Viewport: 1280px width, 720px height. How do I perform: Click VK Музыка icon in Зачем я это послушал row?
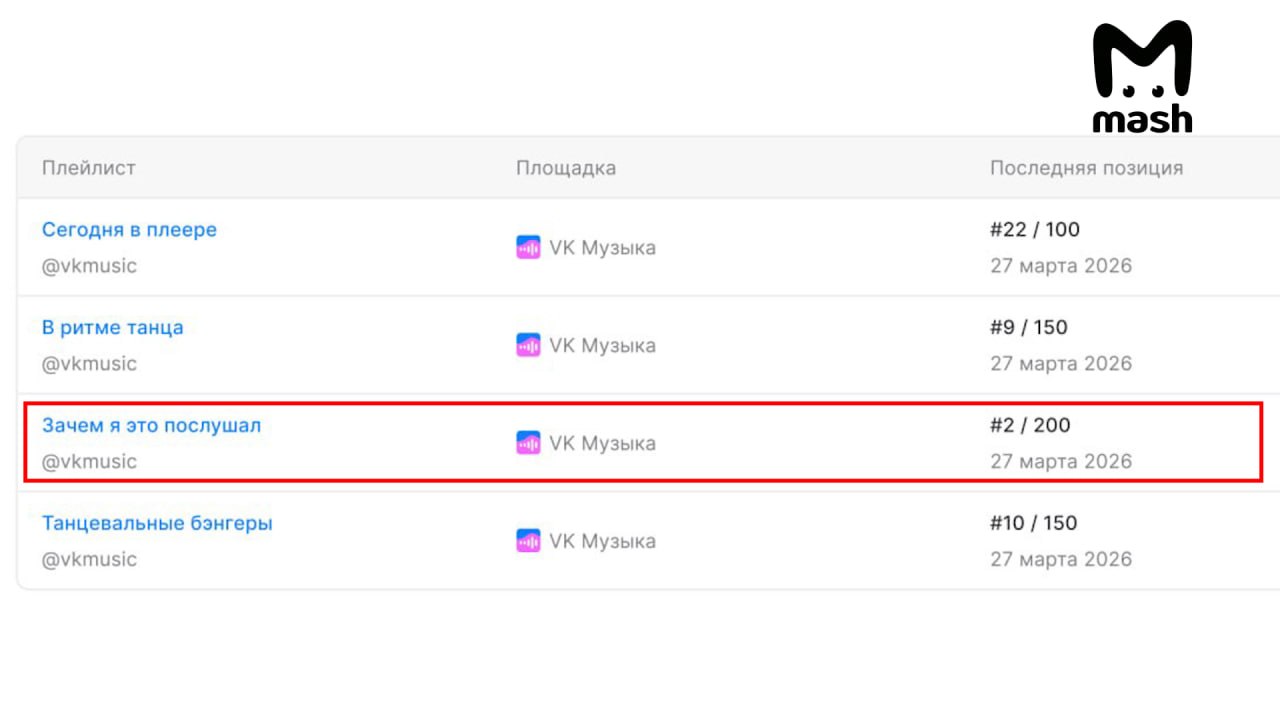point(528,443)
